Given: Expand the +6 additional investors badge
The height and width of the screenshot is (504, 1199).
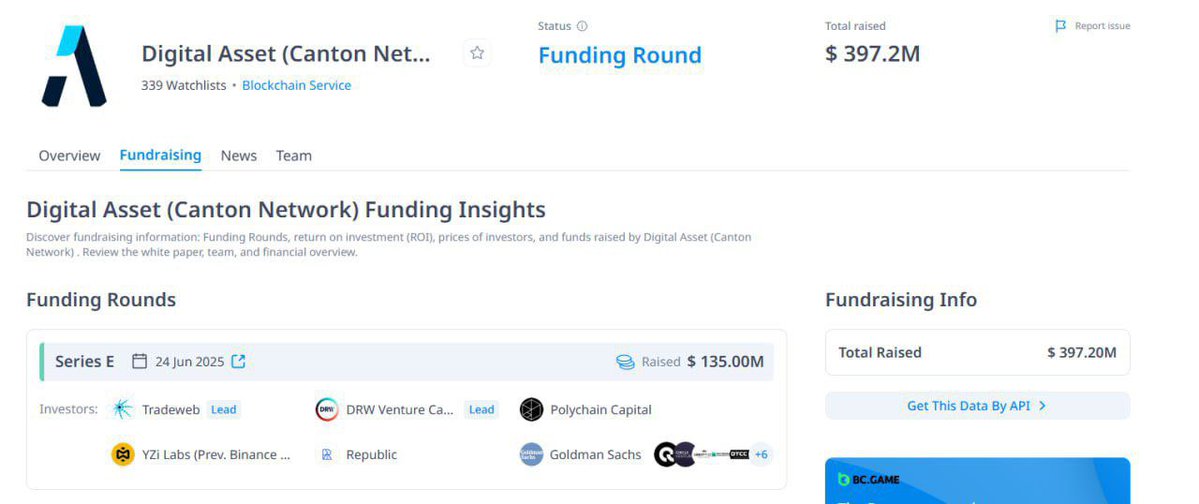Looking at the screenshot, I should pyautogui.click(x=761, y=454).
